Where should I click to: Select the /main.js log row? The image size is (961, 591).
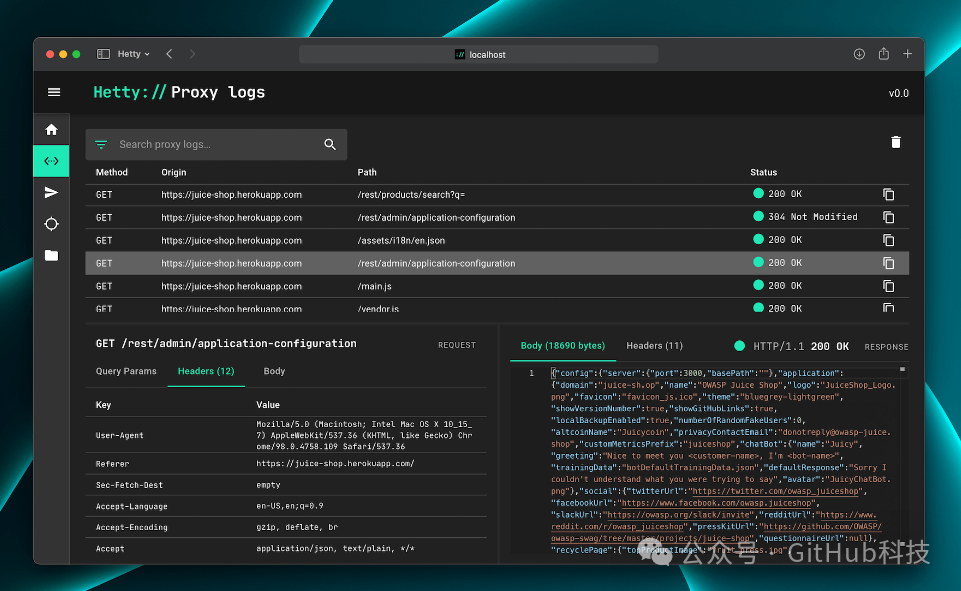497,286
